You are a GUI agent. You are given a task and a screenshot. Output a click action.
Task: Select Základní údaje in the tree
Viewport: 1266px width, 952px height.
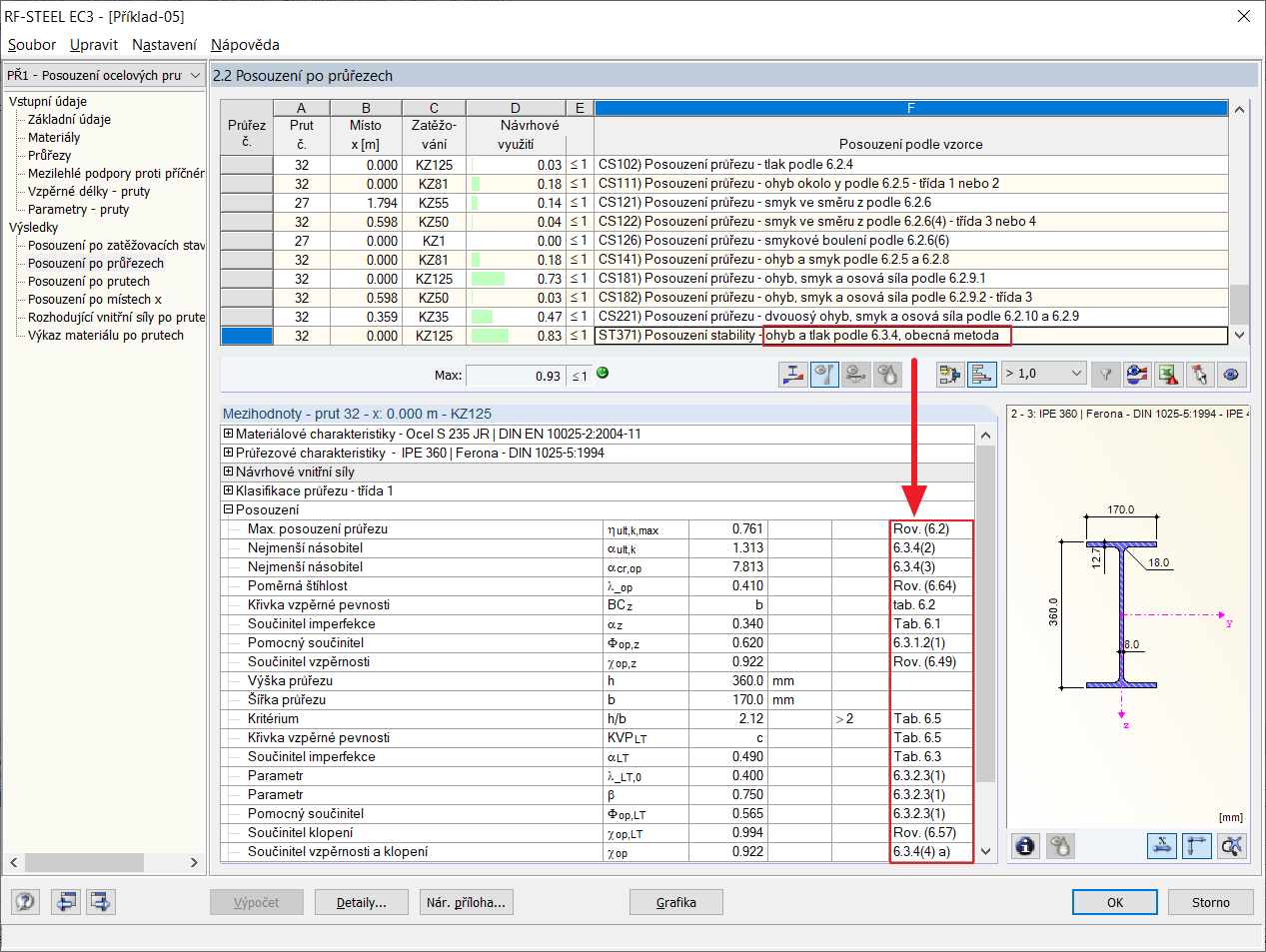pyautogui.click(x=69, y=120)
